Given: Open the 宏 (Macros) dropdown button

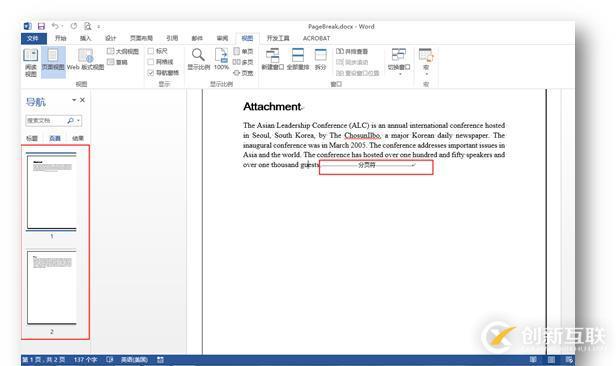Looking at the screenshot, I should coord(426,62).
